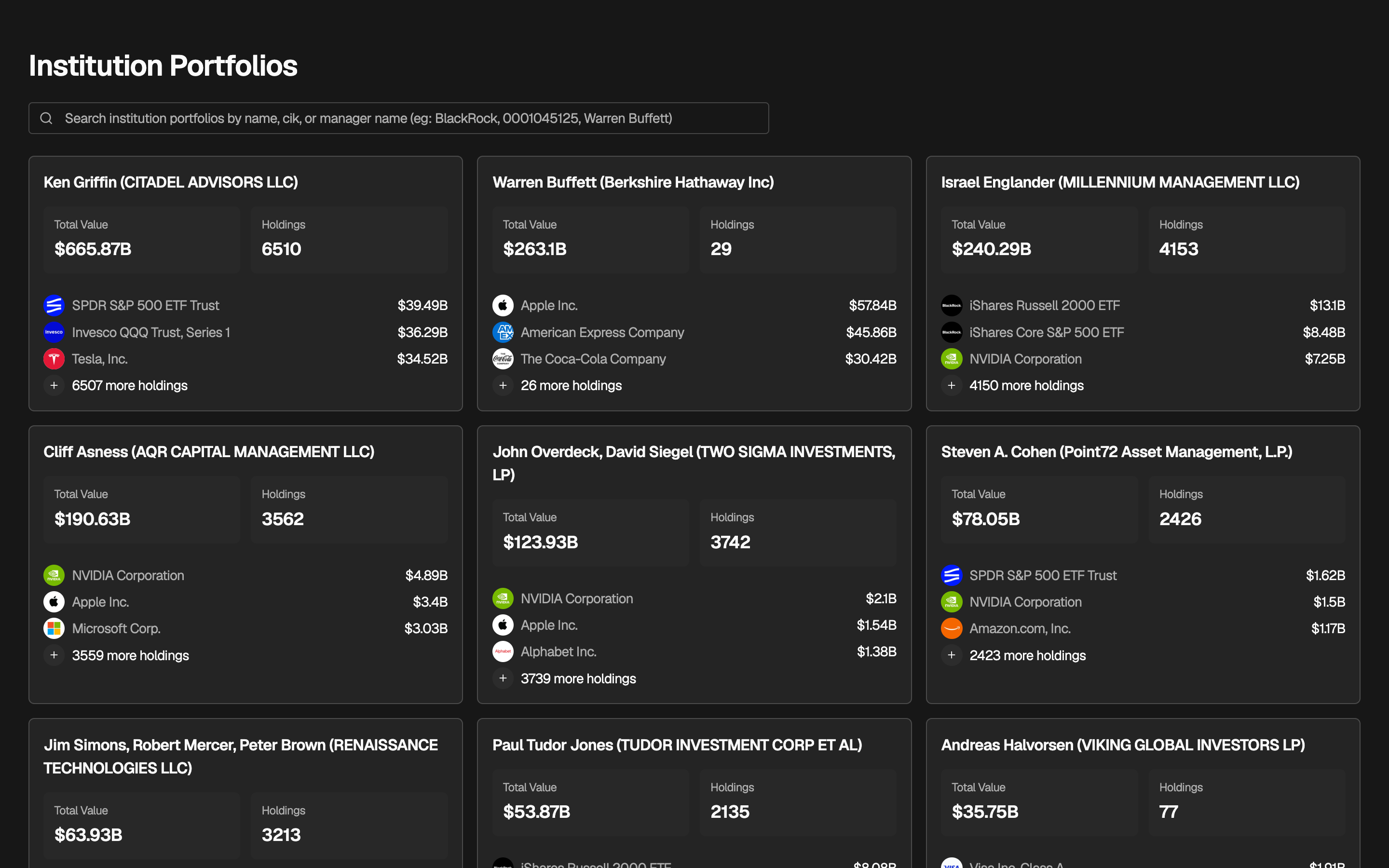Click 'American Express Company' holding name

pyautogui.click(x=602, y=332)
